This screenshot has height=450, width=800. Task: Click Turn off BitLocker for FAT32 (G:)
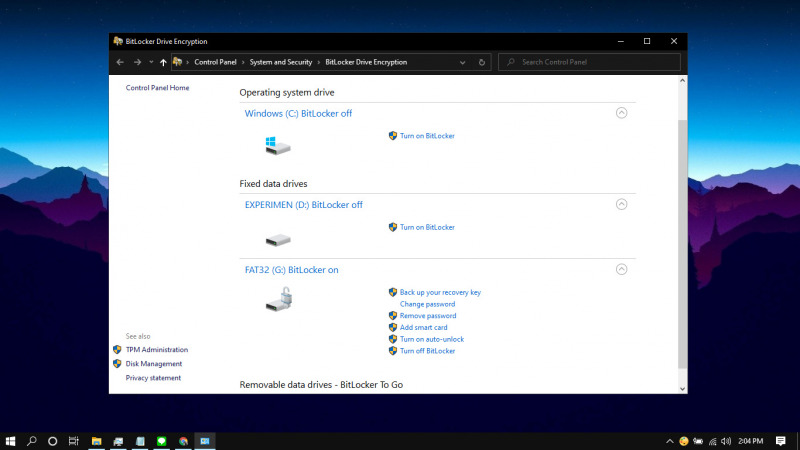click(427, 351)
